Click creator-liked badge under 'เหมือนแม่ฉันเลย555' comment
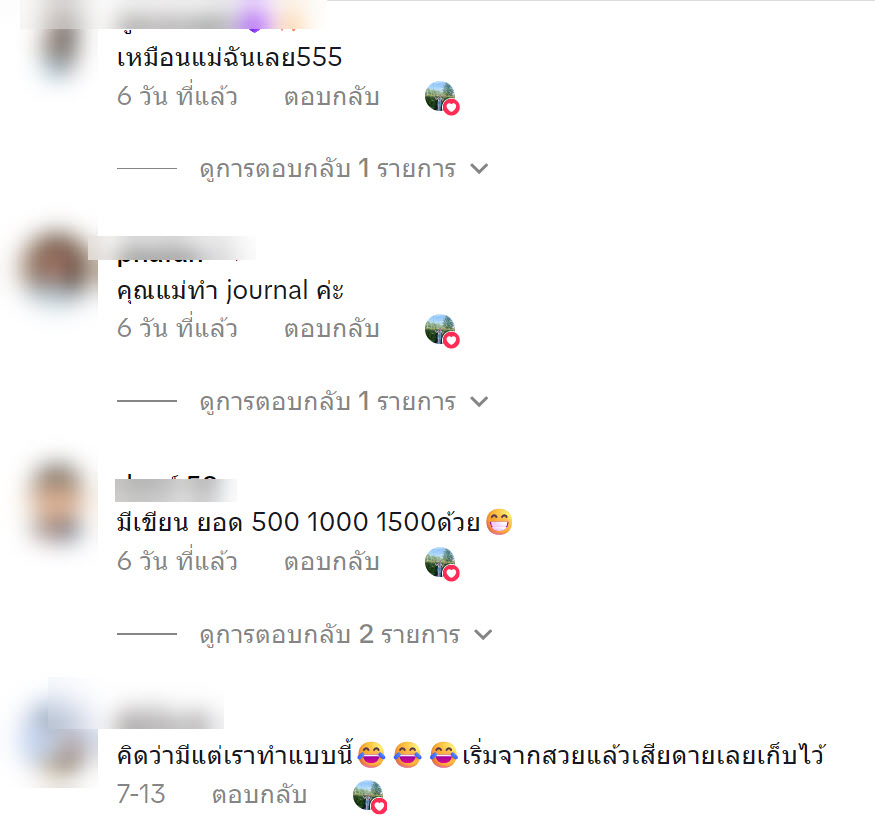The height and width of the screenshot is (836, 875). (442, 98)
